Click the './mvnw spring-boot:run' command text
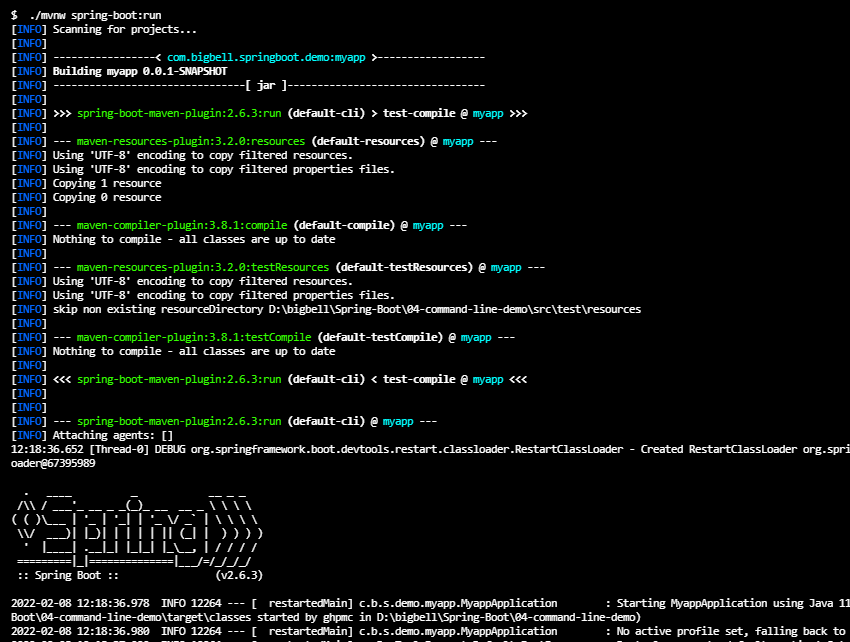Image resolution: width=850 pixels, height=642 pixels. 95,15
